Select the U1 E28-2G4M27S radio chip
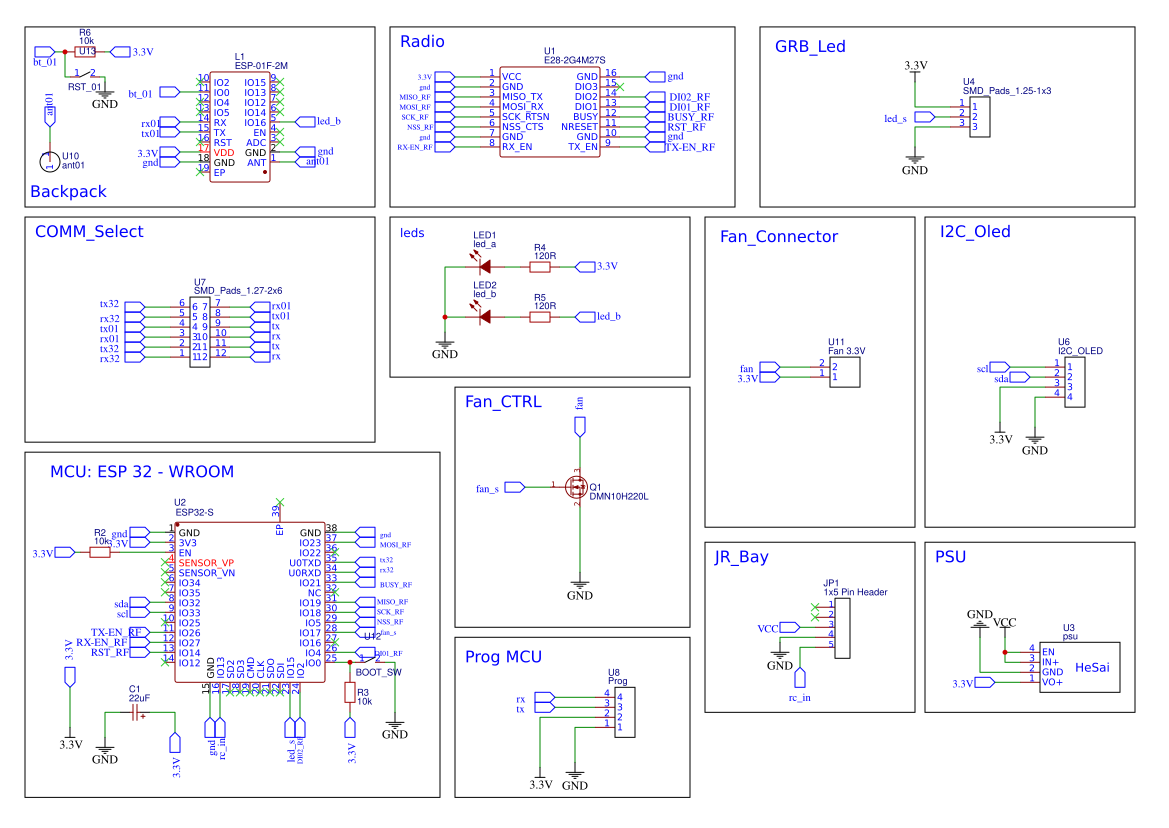Viewport: 1169px width, 828px height. (549, 112)
